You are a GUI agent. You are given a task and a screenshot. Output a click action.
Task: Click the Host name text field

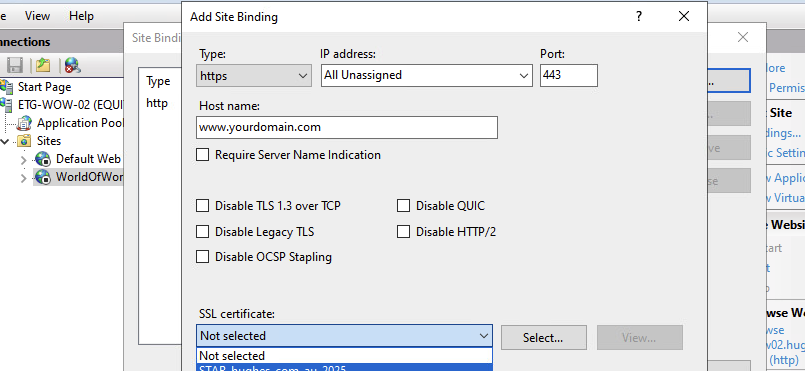(347, 127)
